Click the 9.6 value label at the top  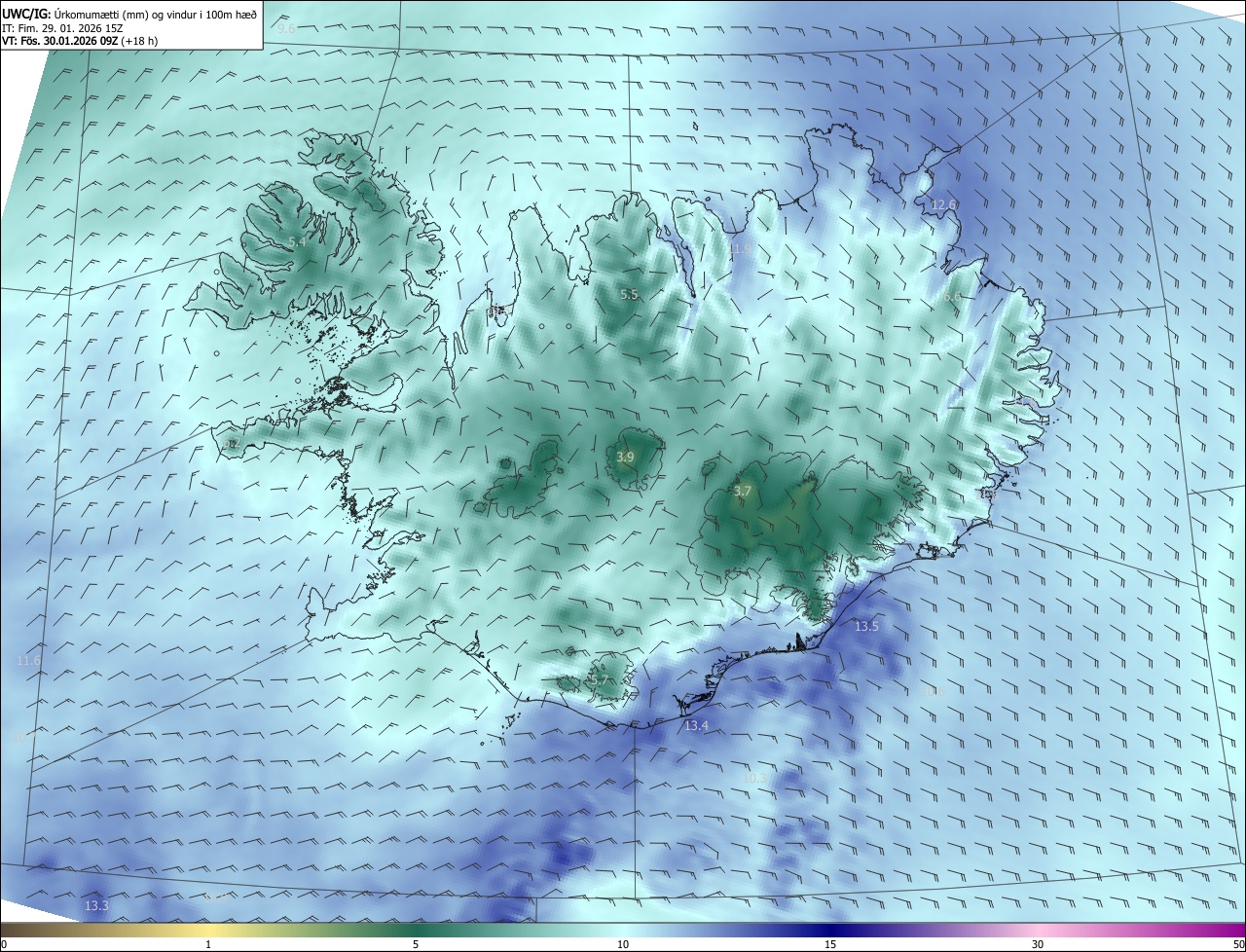point(286,29)
